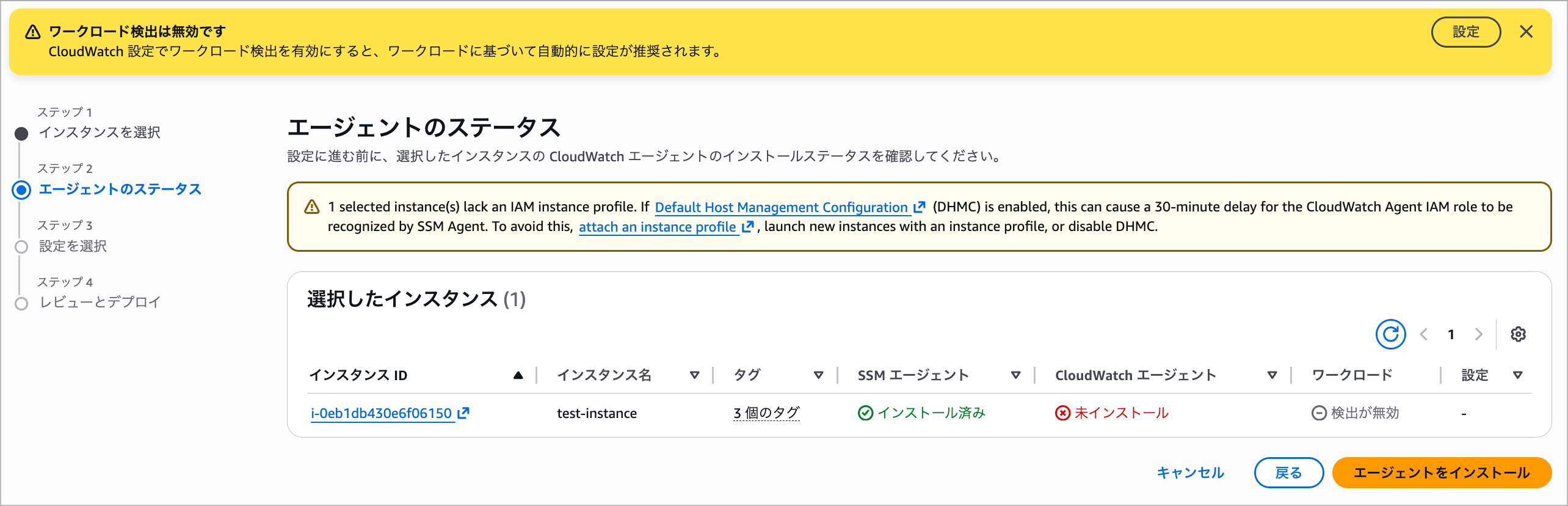Click the red uninstalled status icon
The image size is (1568, 506).
click(1062, 413)
